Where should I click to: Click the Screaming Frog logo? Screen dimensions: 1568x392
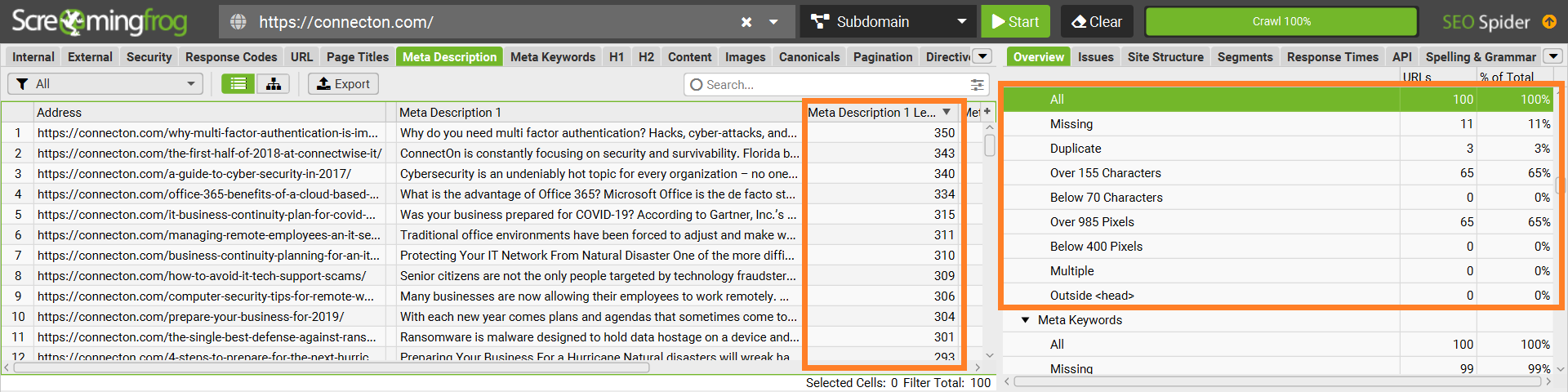(x=100, y=22)
